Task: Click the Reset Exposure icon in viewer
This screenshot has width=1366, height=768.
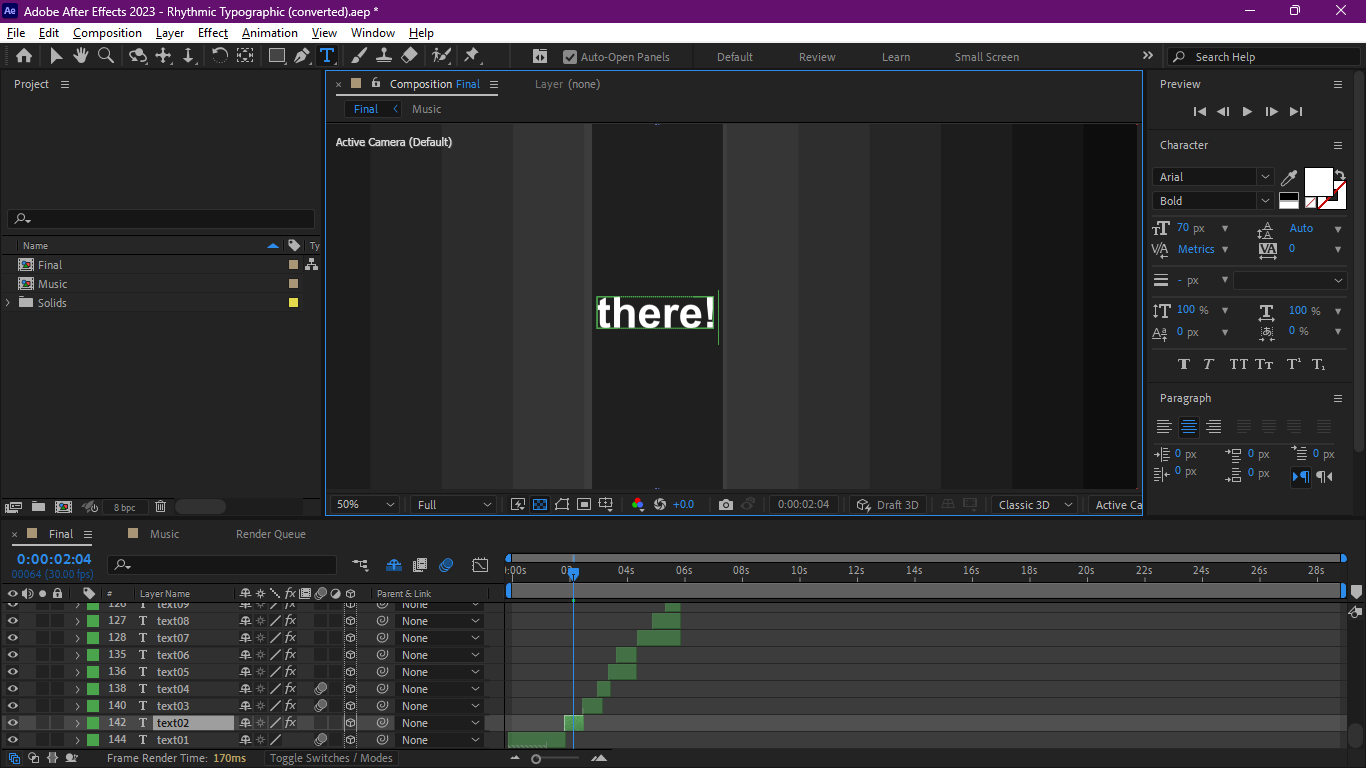Action: [x=659, y=505]
